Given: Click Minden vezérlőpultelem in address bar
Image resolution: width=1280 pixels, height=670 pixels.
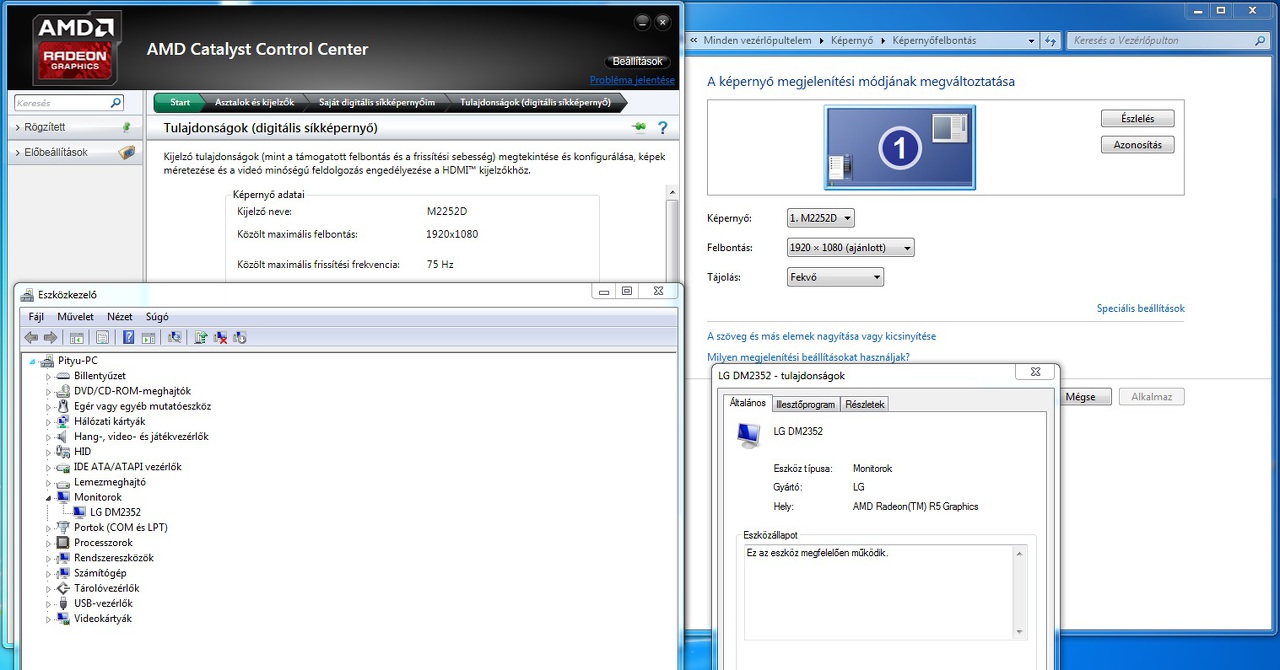Looking at the screenshot, I should (x=757, y=41).
